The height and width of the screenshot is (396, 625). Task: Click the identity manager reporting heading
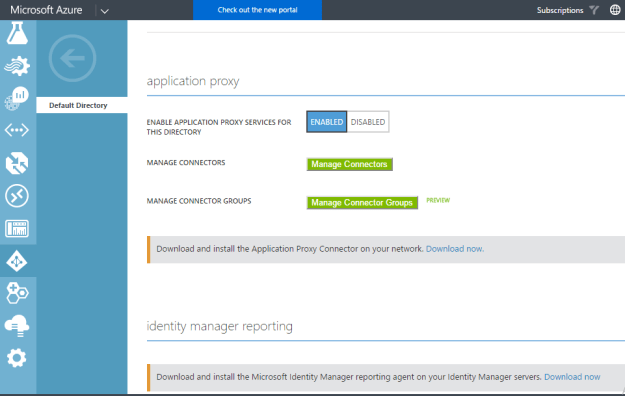[x=220, y=326]
